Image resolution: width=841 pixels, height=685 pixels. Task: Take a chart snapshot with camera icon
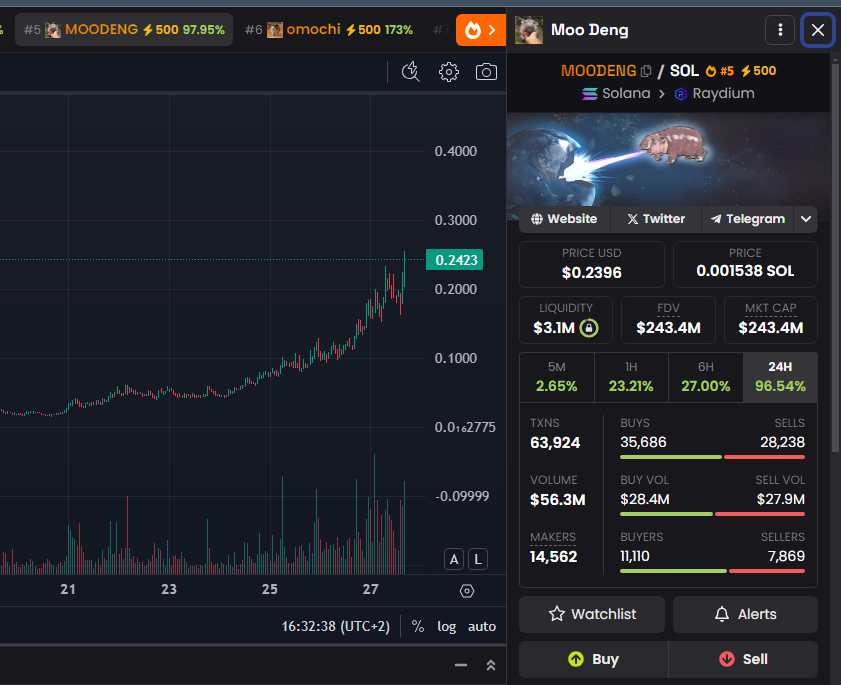point(486,72)
